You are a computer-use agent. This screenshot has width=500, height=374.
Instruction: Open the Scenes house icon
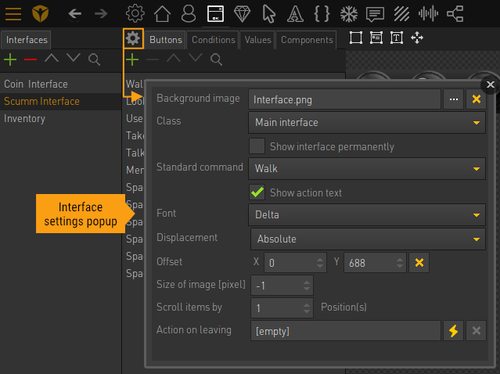(162, 14)
